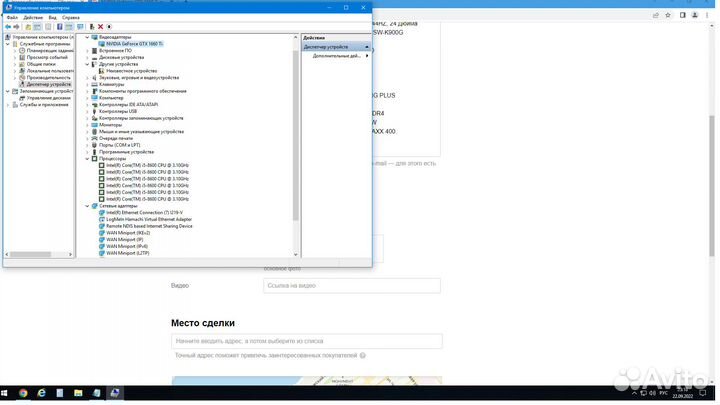Viewport: 720px width, 405px height.
Task: Click the deal address input field
Action: coord(307,341)
